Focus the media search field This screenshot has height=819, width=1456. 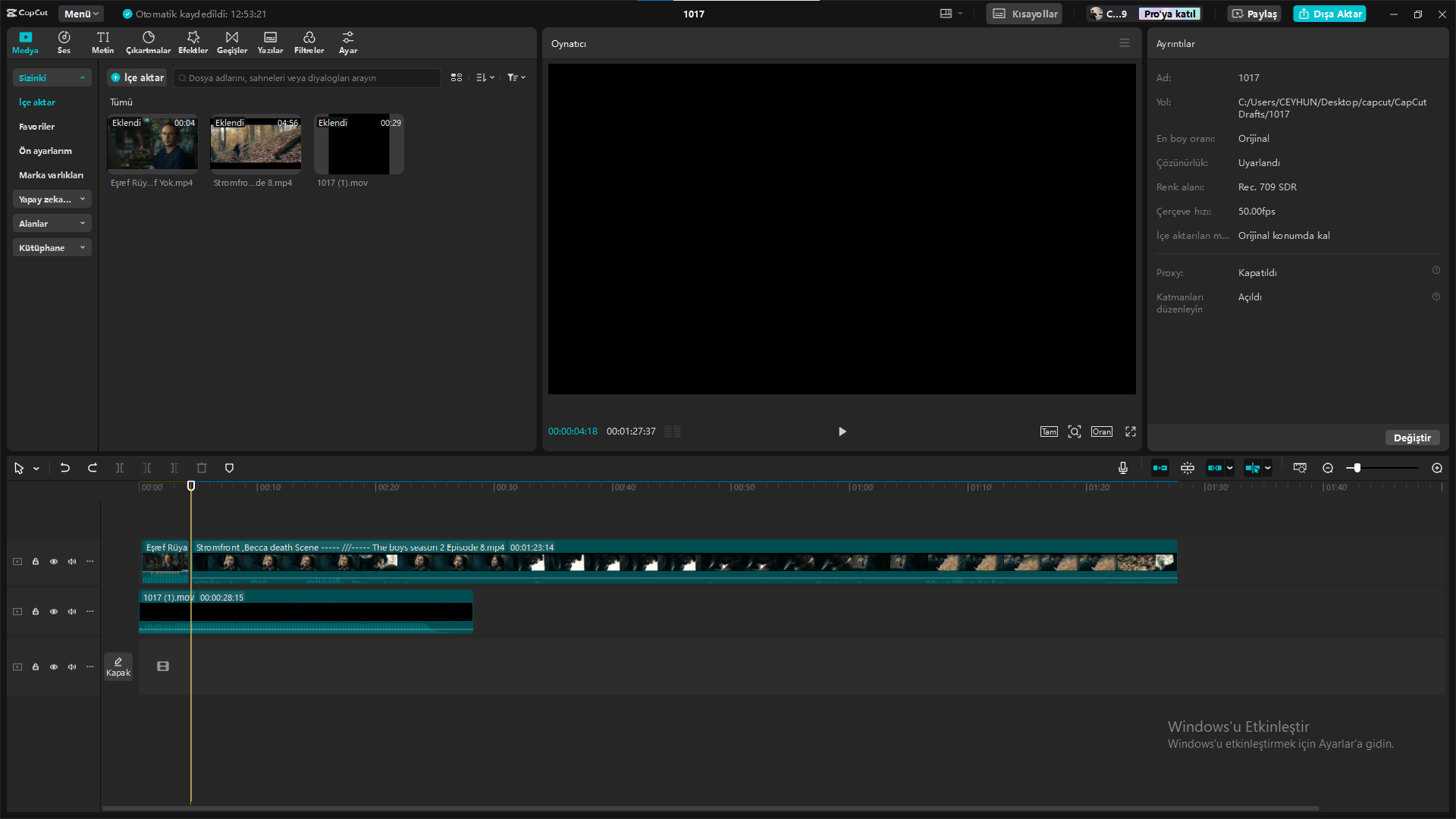click(x=307, y=77)
